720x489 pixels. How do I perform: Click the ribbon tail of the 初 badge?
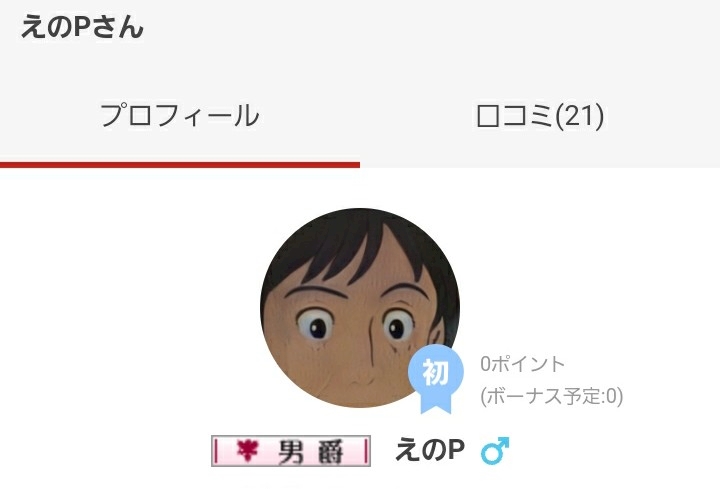pos(436,405)
